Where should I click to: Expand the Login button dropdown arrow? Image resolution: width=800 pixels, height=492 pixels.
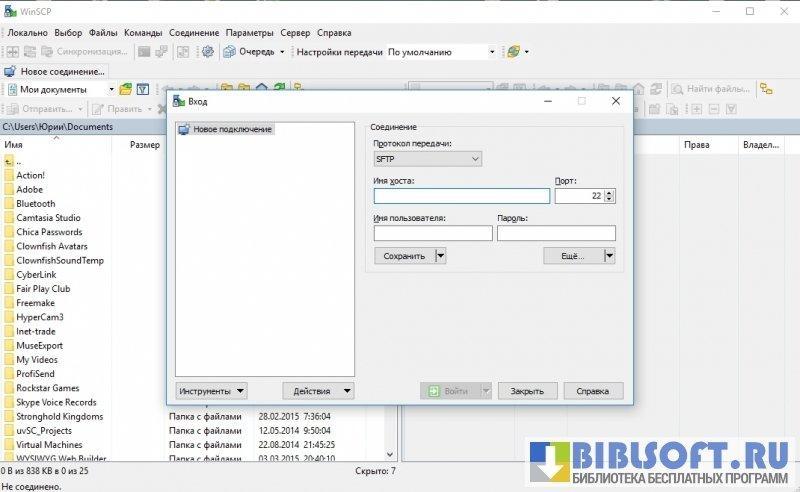(x=486, y=391)
